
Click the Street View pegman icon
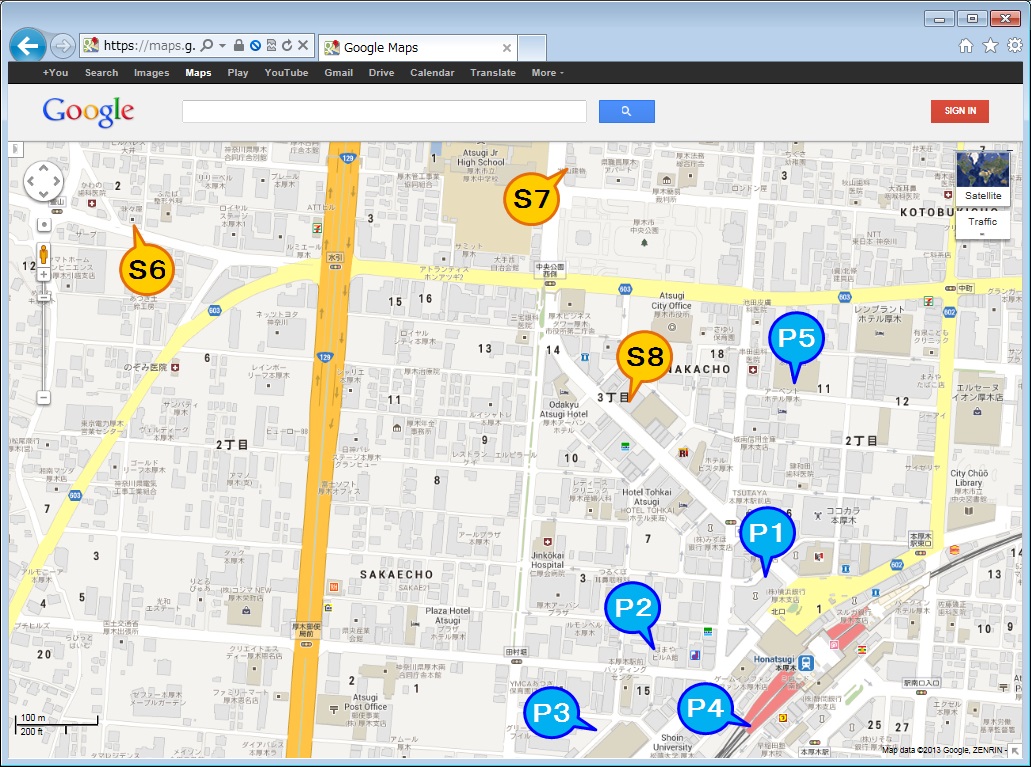pyautogui.click(x=43, y=254)
